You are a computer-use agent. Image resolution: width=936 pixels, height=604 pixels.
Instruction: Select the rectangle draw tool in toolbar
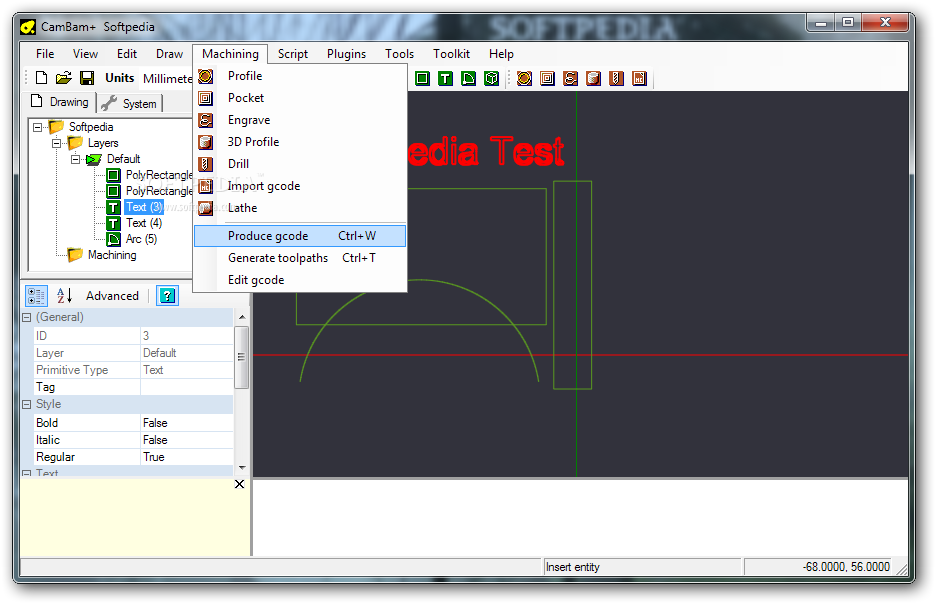pos(422,78)
